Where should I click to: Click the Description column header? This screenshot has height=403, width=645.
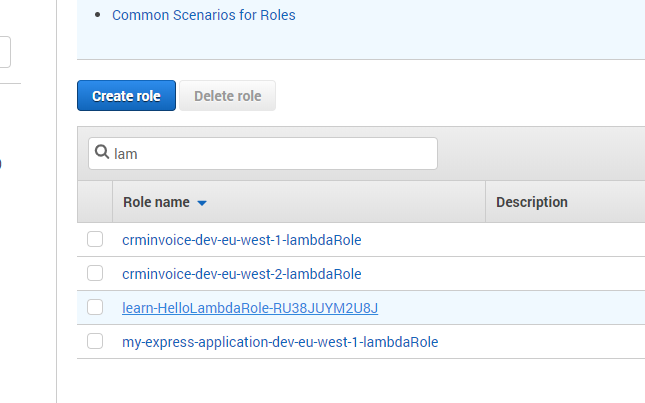(x=532, y=202)
